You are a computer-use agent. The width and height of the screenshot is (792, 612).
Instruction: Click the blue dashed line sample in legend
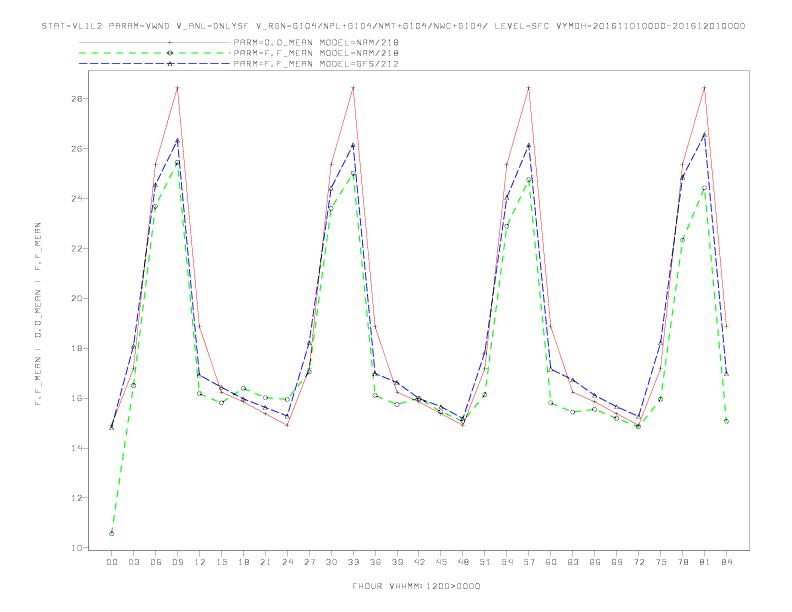[155, 64]
